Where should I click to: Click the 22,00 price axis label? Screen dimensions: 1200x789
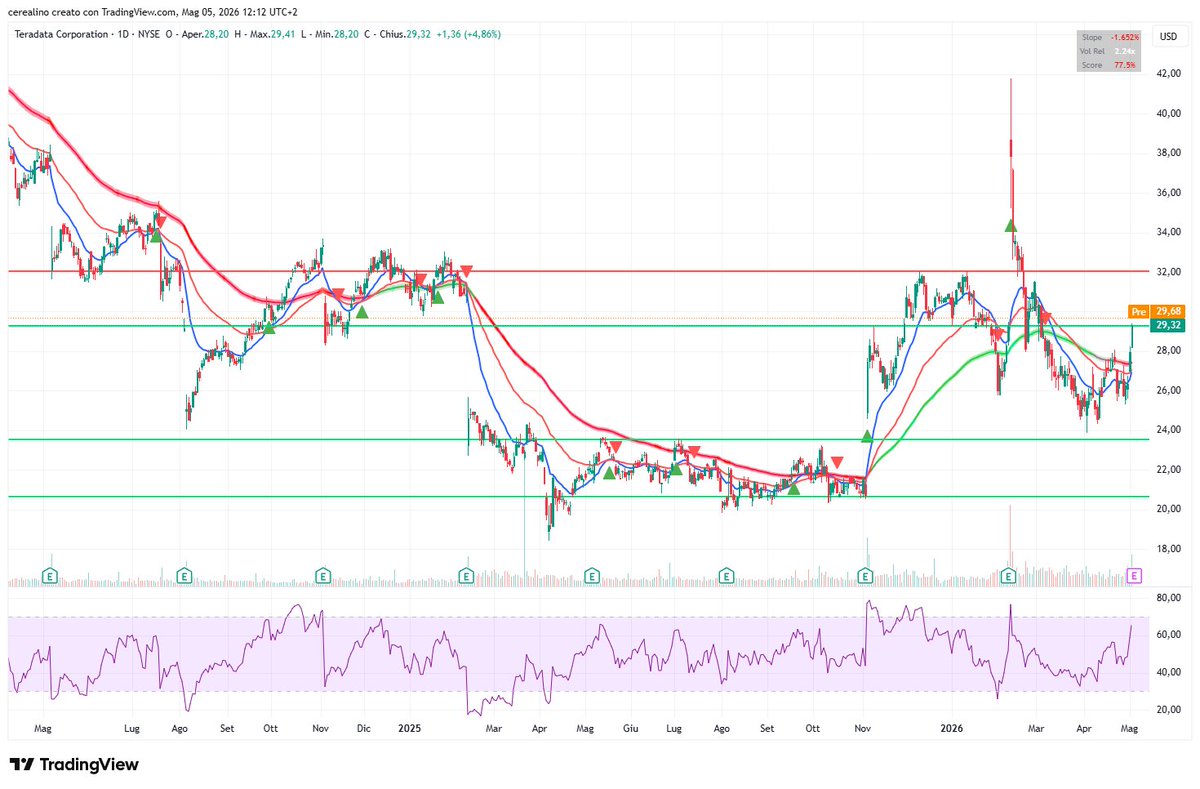coord(1168,469)
